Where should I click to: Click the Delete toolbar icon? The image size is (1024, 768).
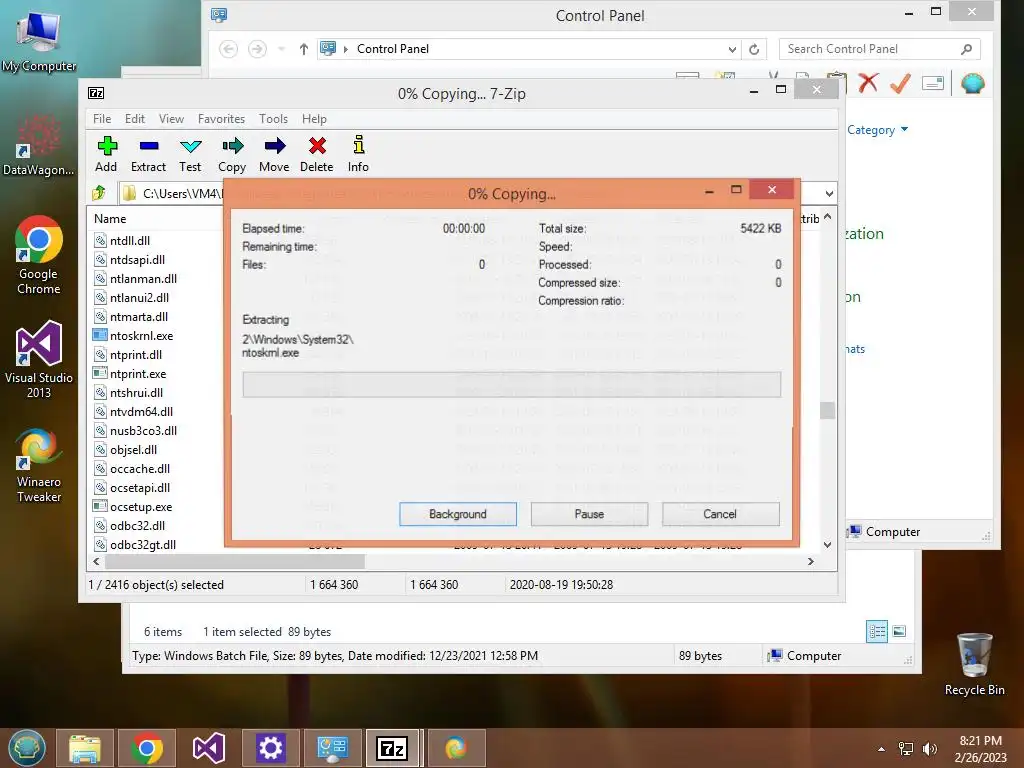tap(317, 146)
